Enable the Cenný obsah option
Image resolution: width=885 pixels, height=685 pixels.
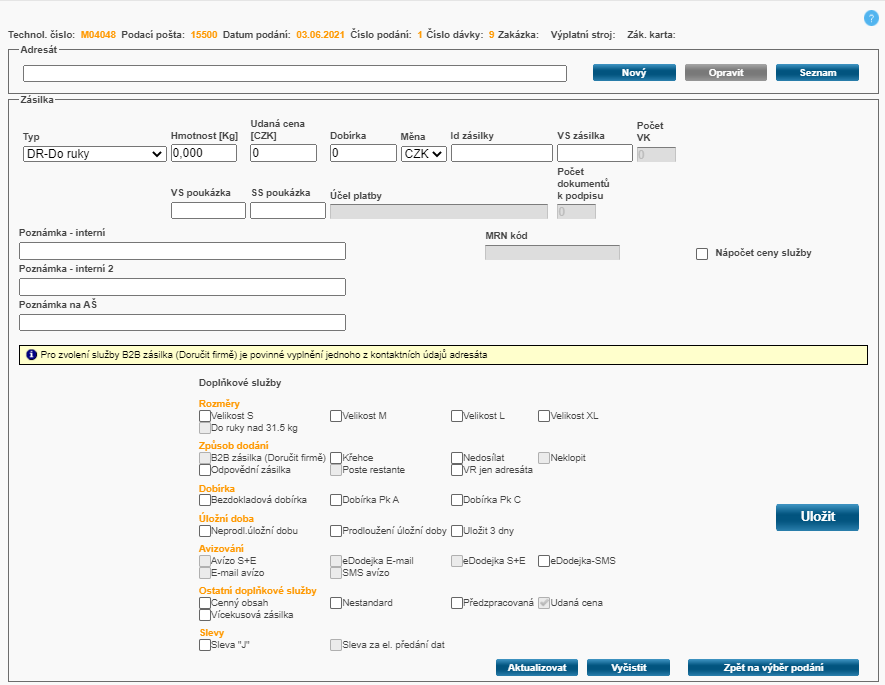(205, 604)
